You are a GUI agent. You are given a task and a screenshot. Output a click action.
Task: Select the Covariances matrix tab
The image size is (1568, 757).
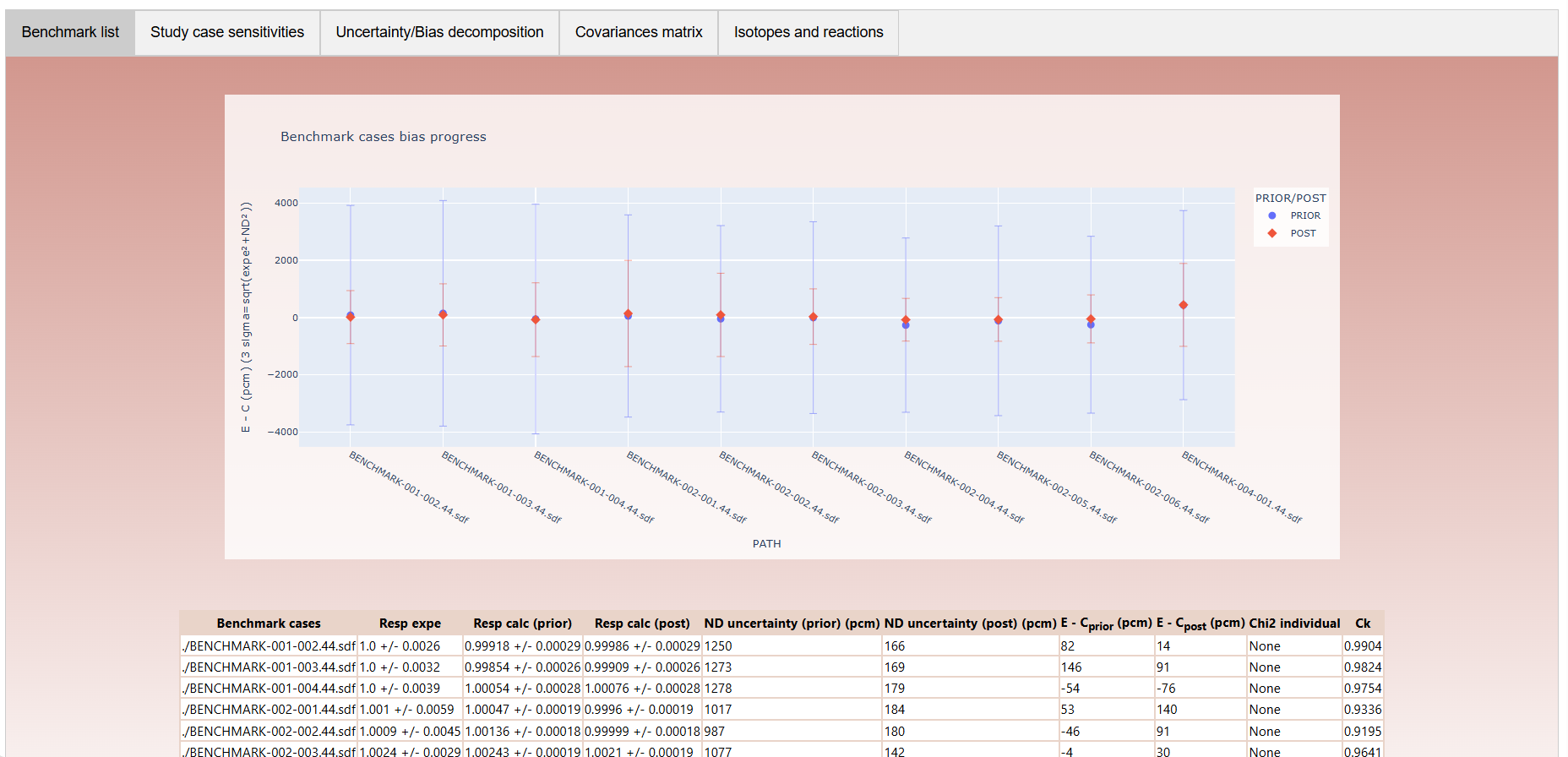pyautogui.click(x=638, y=32)
